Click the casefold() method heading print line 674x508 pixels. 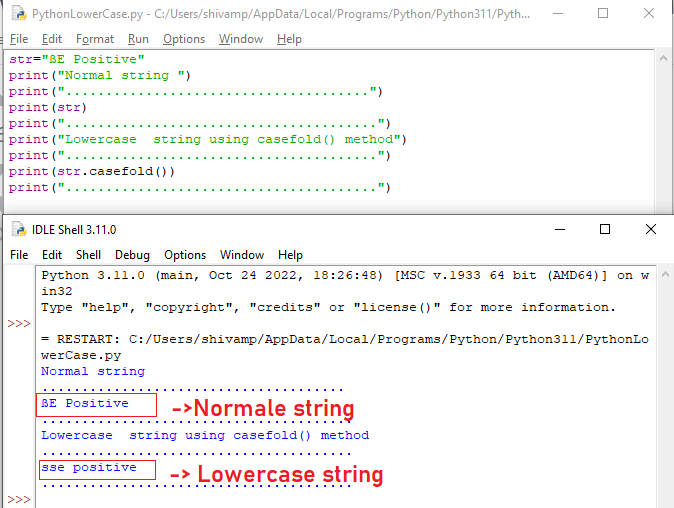208,139
